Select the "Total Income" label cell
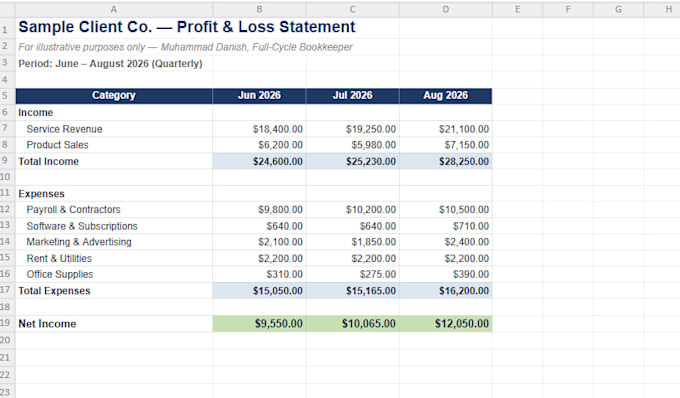 pyautogui.click(x=114, y=161)
